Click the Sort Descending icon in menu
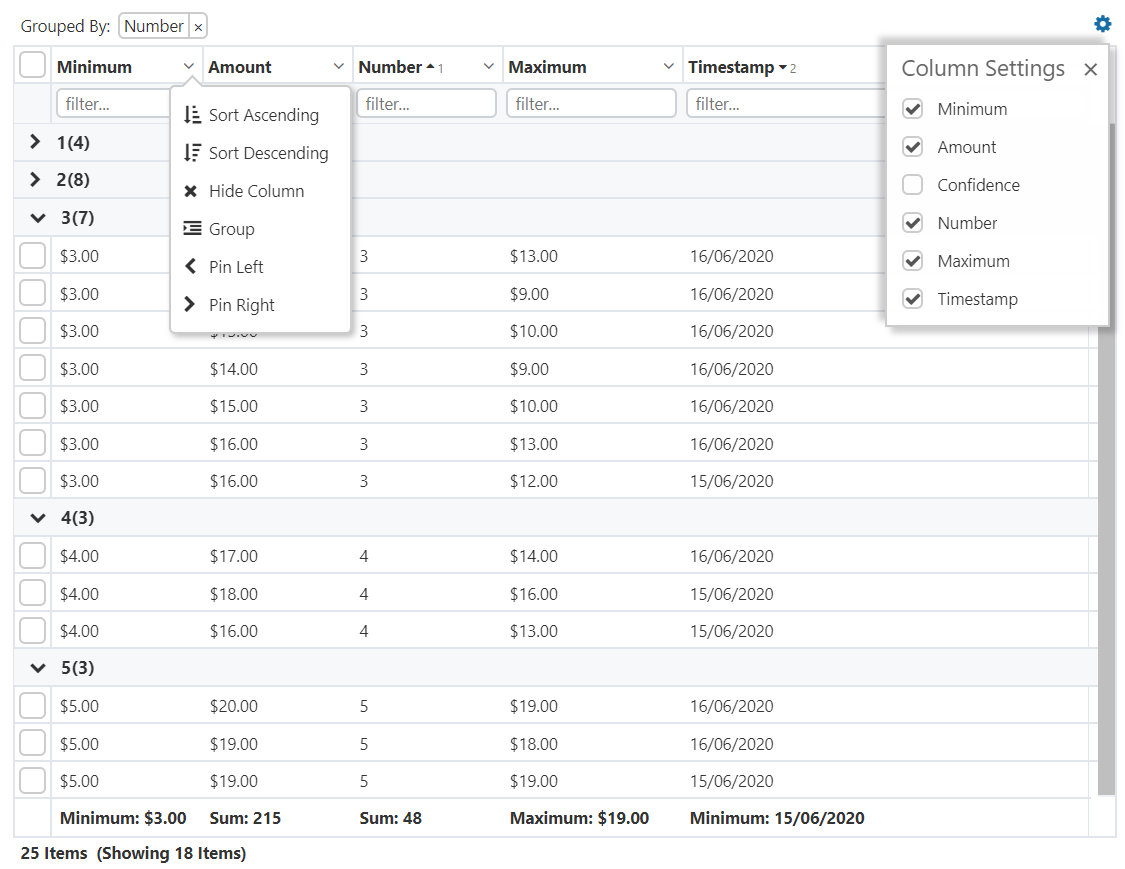This screenshot has height=869, width=1125. pos(192,153)
